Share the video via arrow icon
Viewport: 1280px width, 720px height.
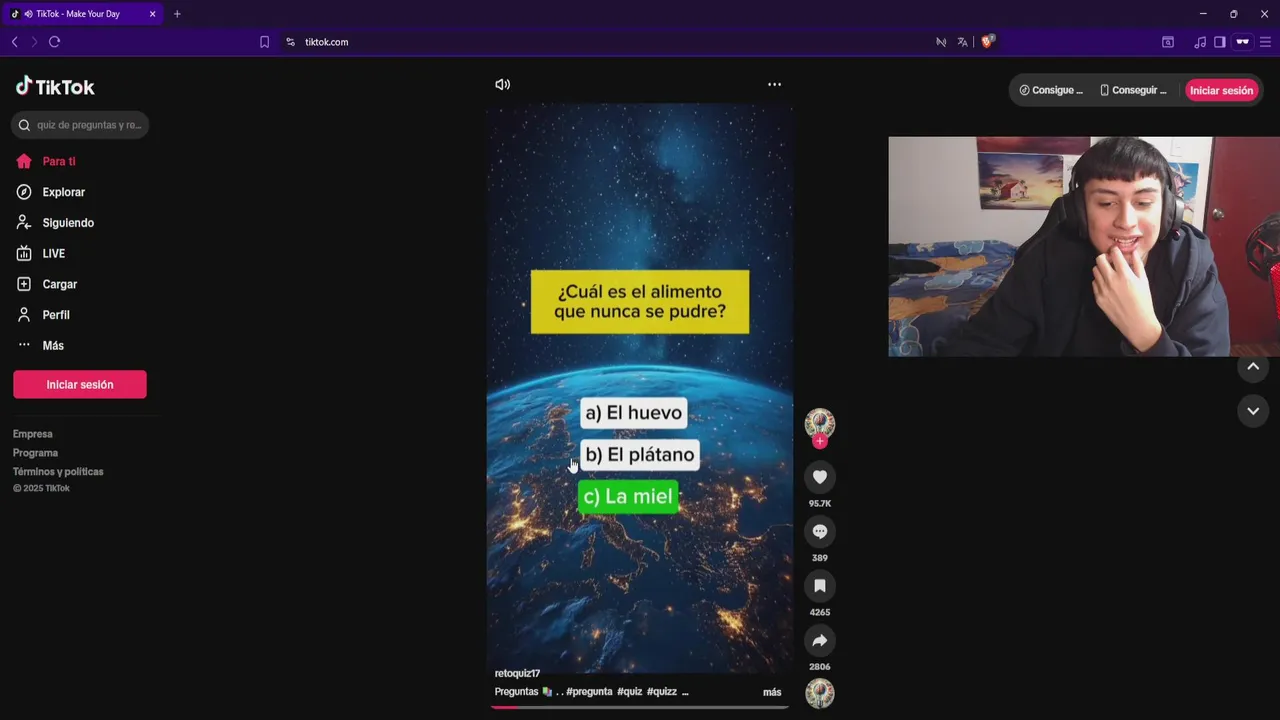pyautogui.click(x=820, y=640)
